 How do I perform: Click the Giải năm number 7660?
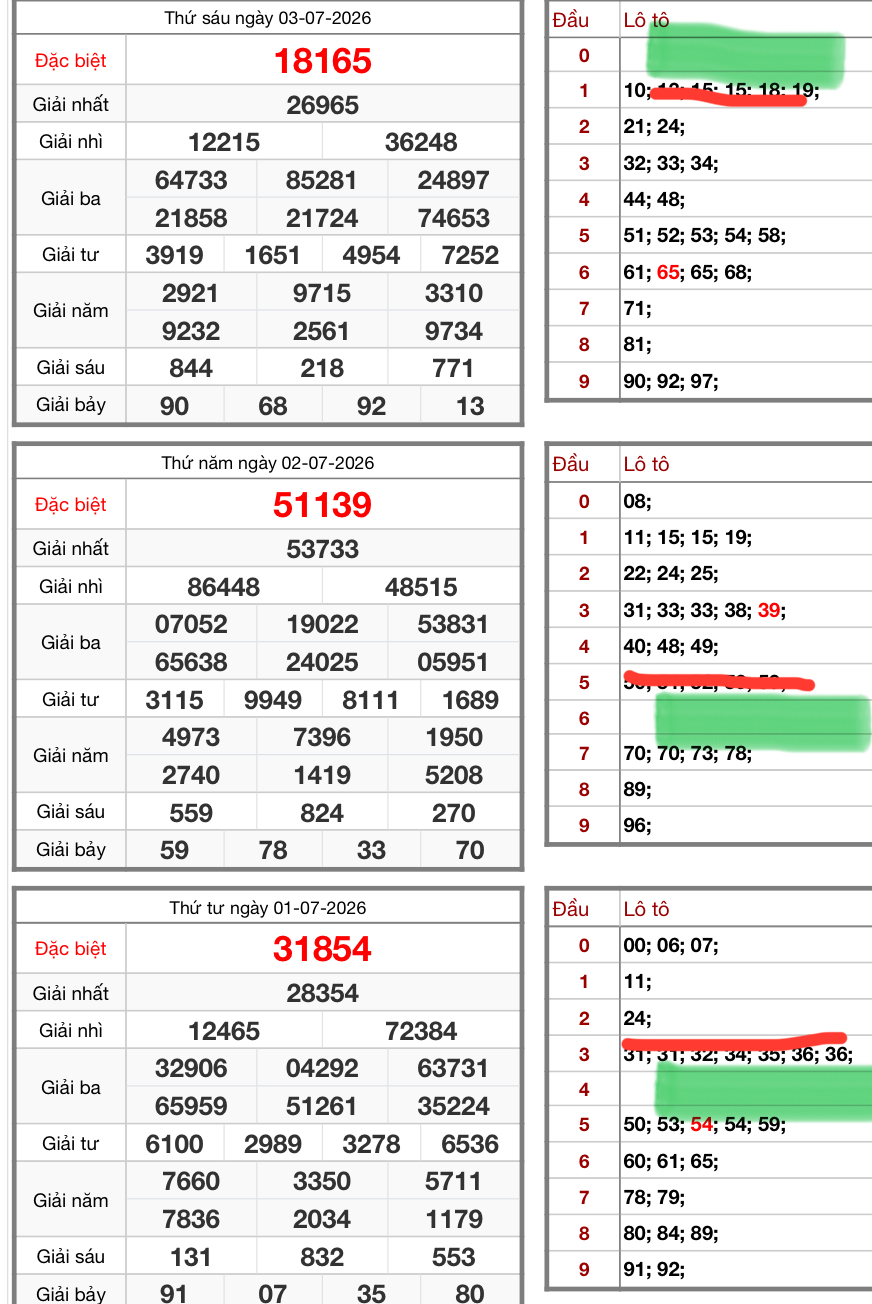coord(191,1181)
